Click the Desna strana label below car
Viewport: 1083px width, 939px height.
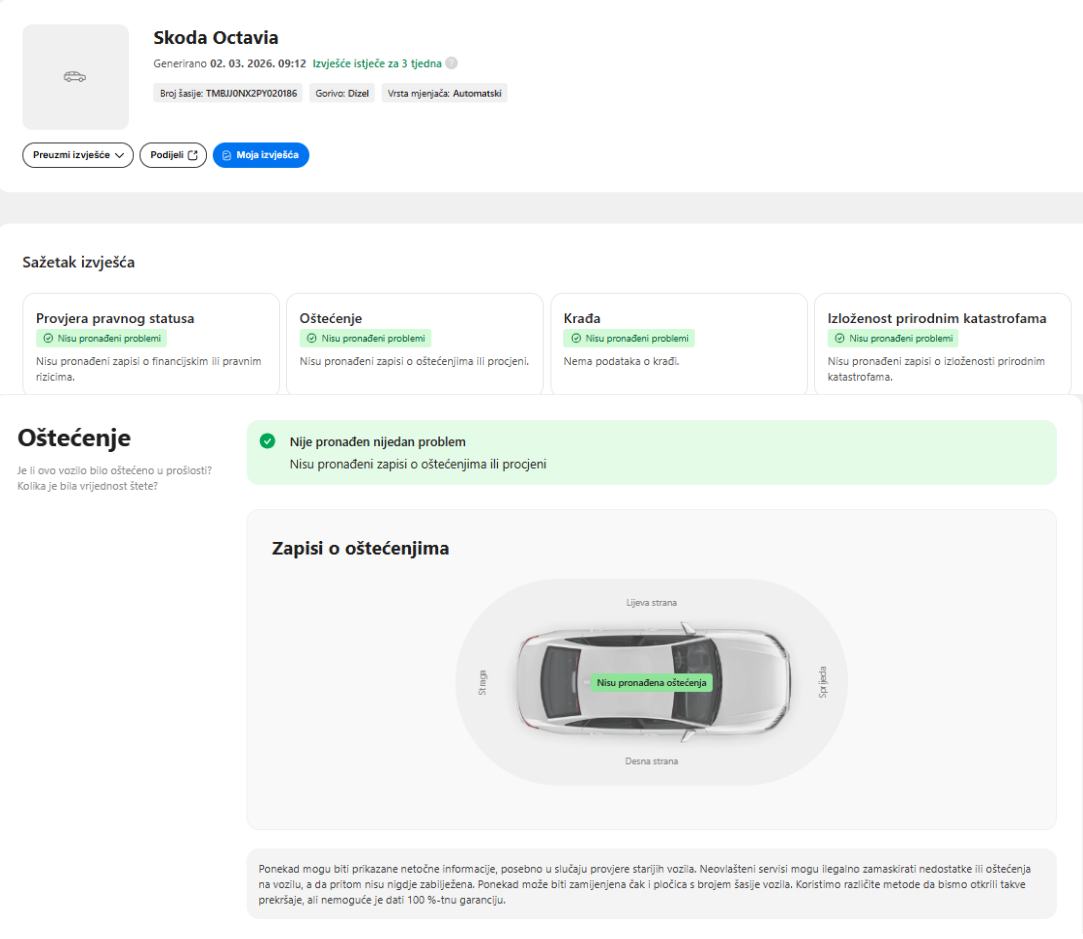[651, 762]
